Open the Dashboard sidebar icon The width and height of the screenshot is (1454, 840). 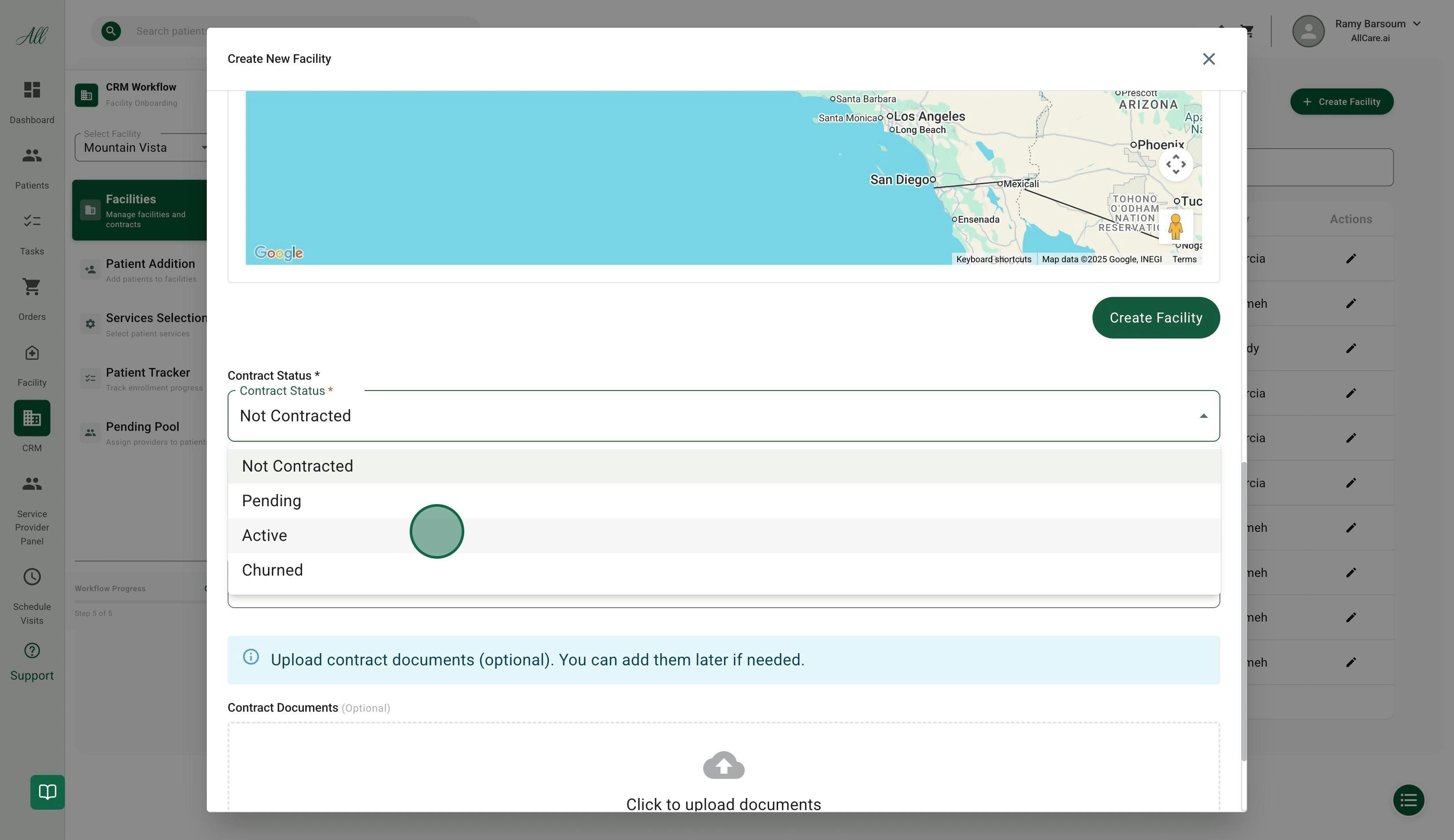click(x=32, y=90)
